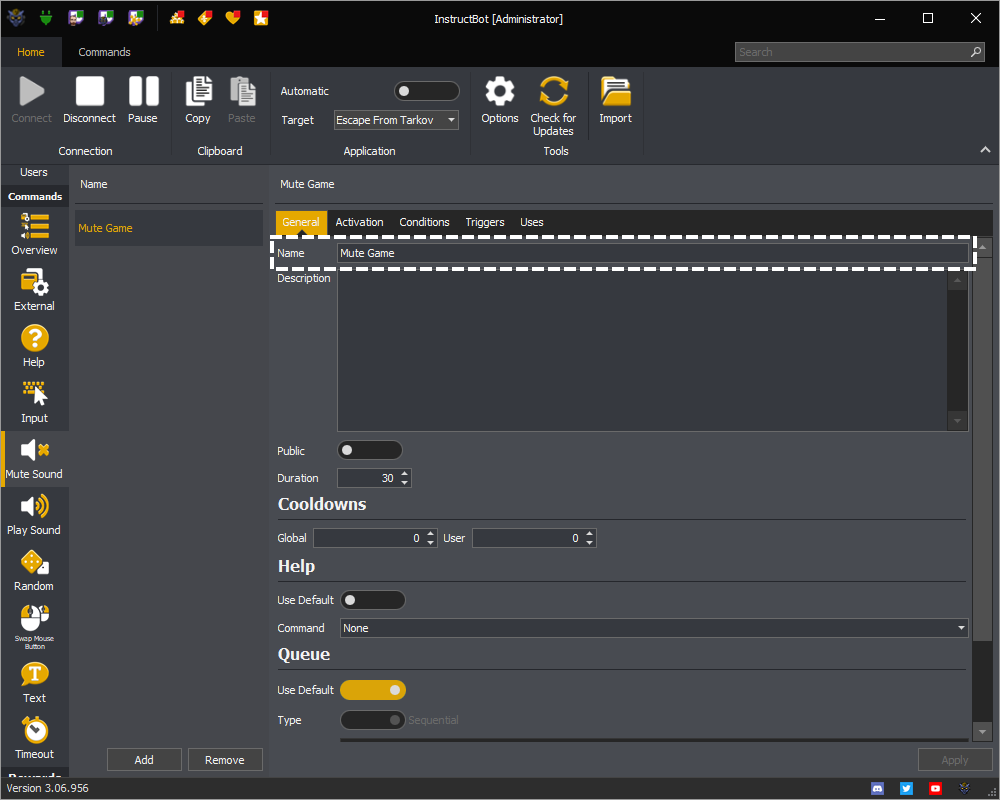The height and width of the screenshot is (800, 1000).
Task: Click the Paste clipboard icon
Action: click(x=242, y=91)
